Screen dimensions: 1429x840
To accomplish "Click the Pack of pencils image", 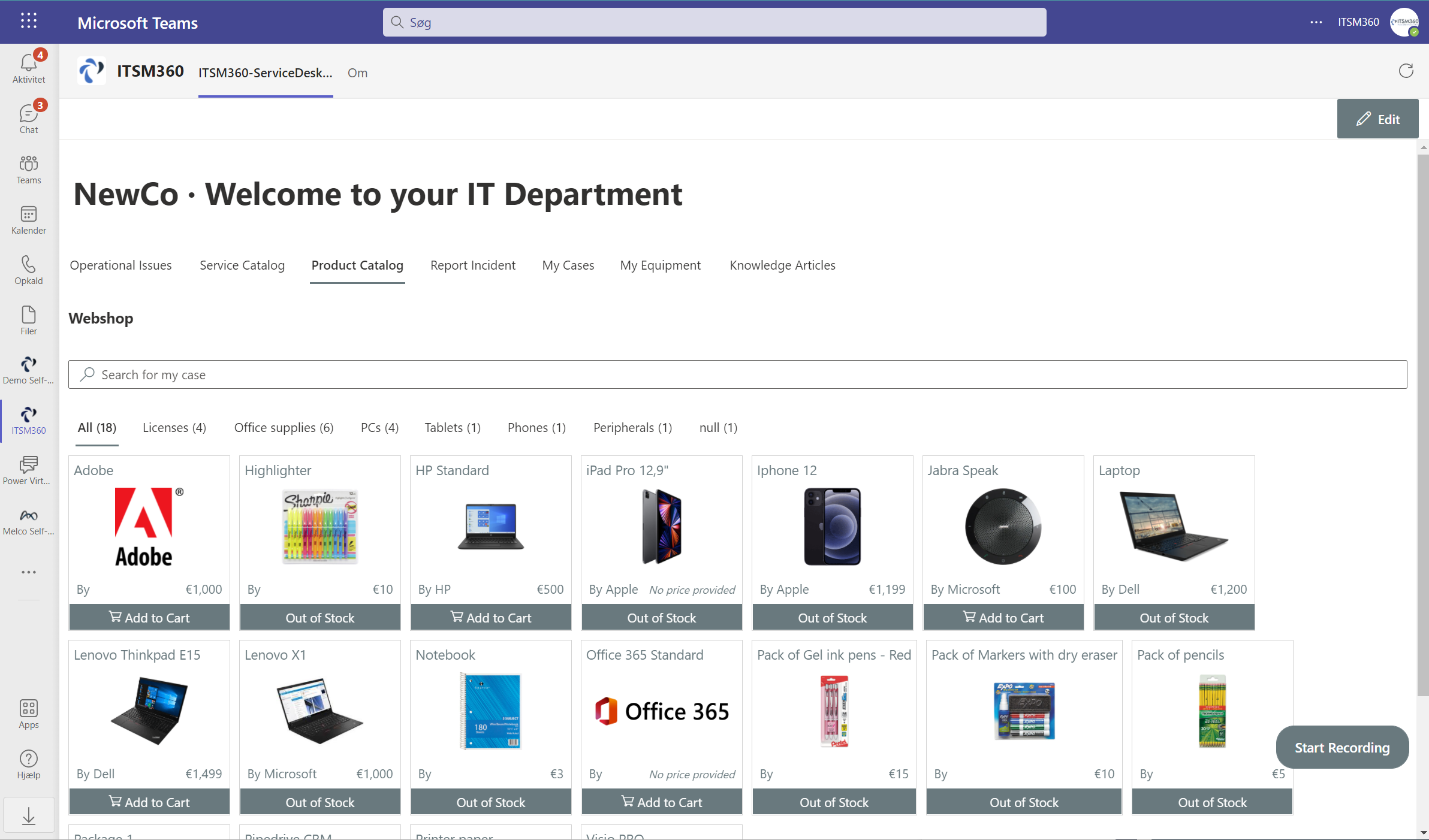I will pos(1212,711).
